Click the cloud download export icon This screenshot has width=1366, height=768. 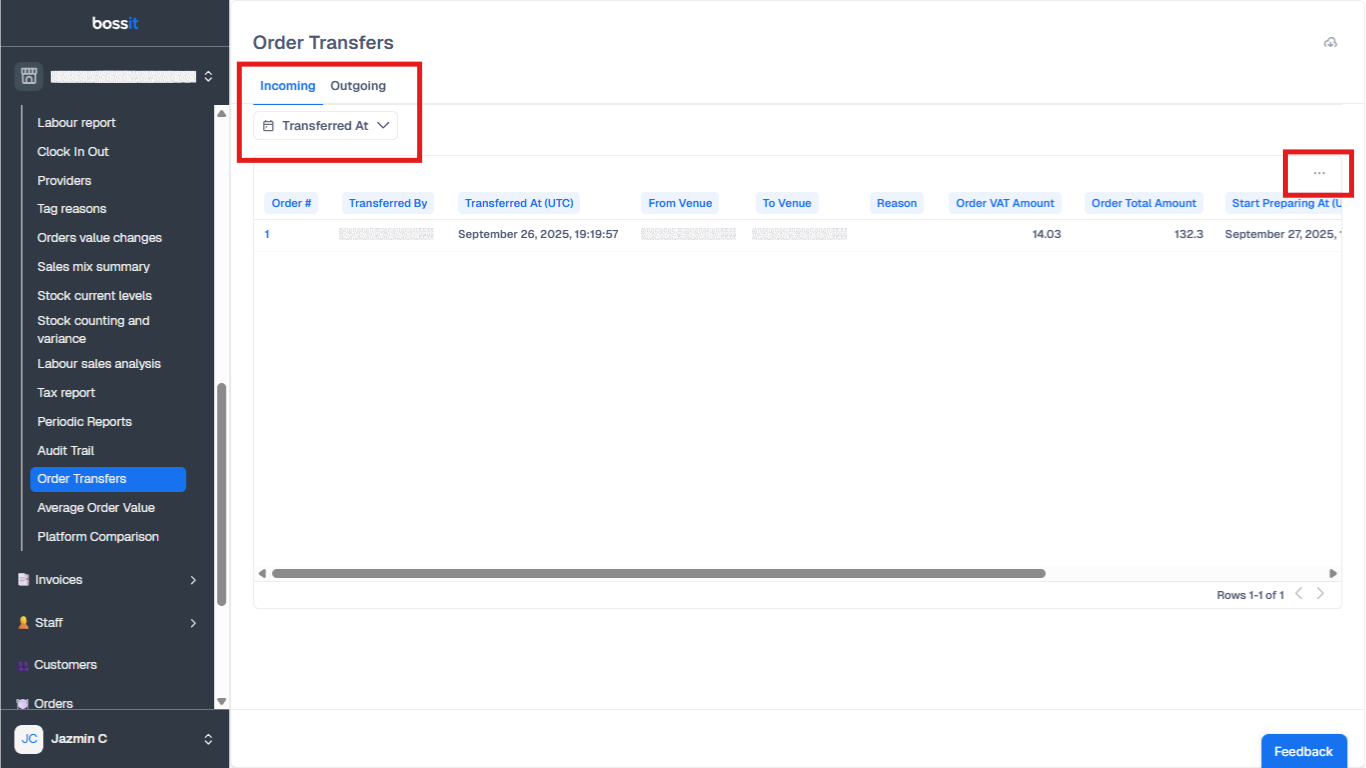tap(1330, 43)
